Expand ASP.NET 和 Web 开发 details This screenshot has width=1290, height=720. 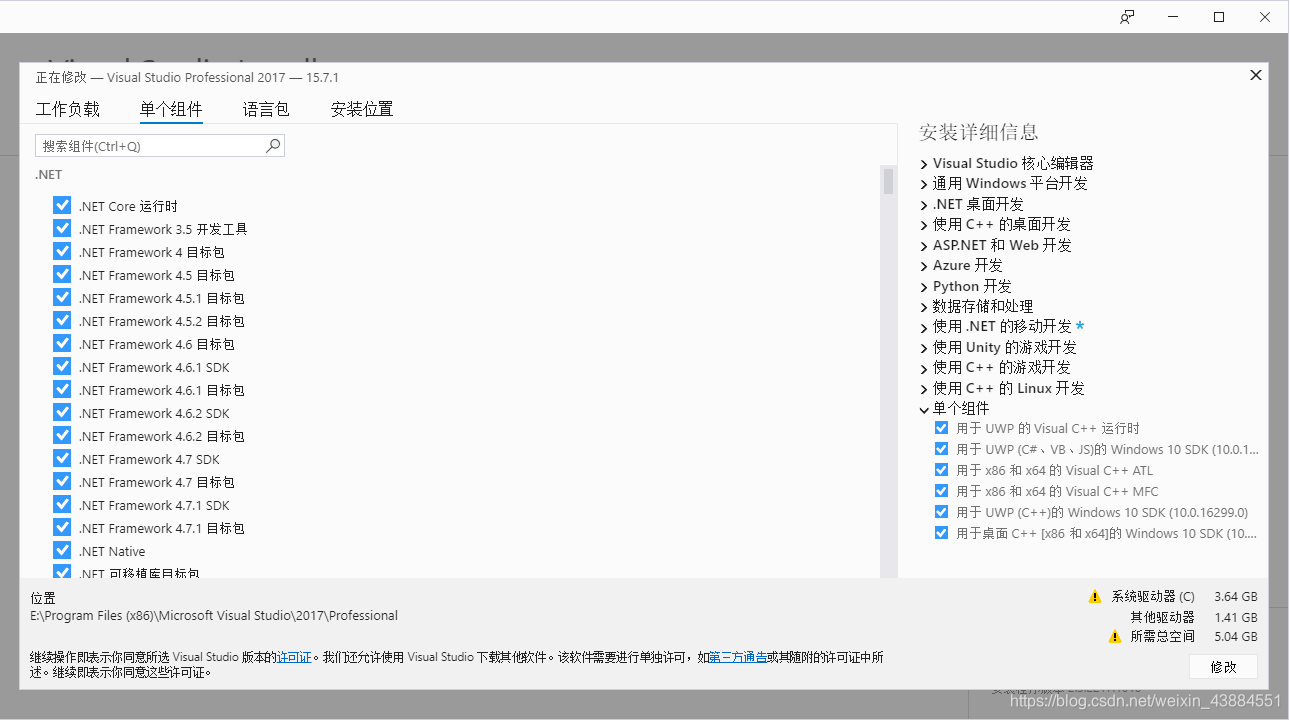[924, 245]
